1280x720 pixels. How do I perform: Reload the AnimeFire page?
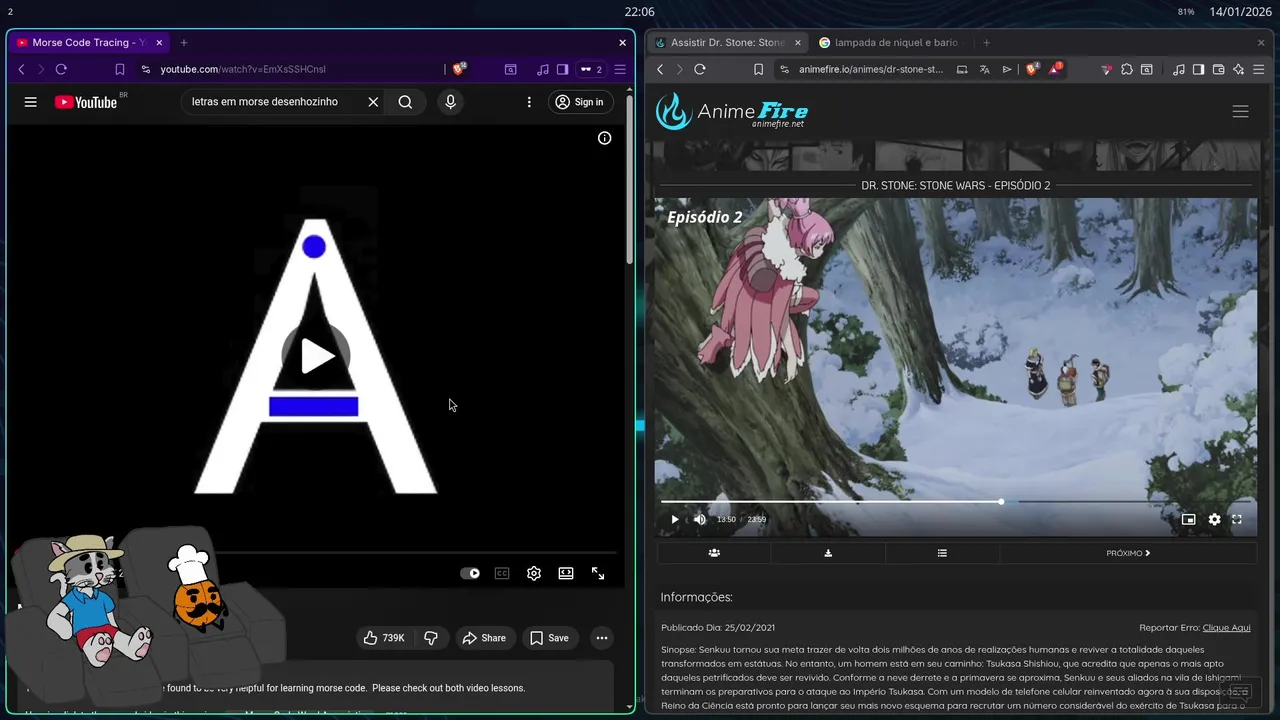(700, 69)
